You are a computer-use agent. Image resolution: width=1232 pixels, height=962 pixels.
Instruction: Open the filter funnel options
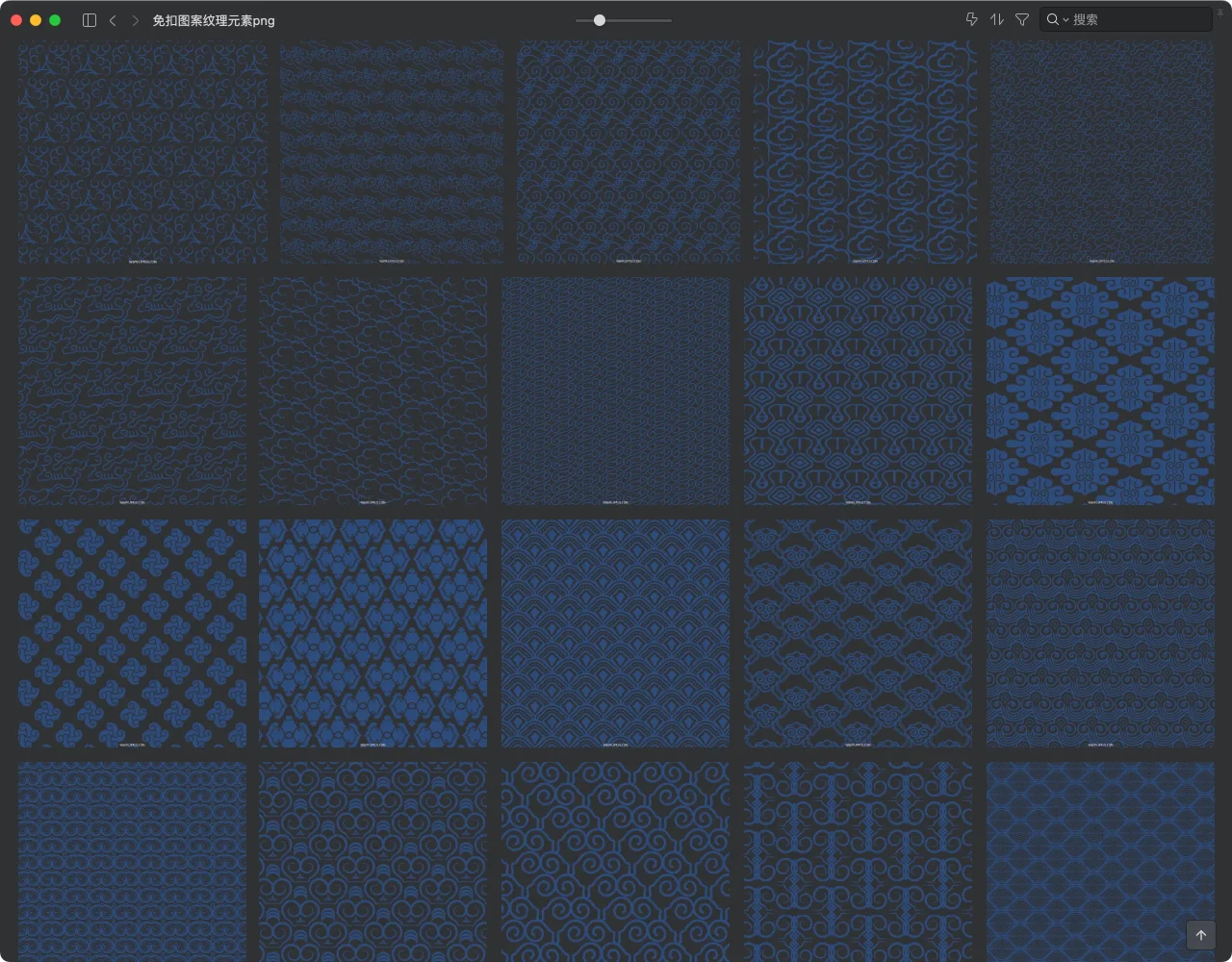(x=1022, y=19)
